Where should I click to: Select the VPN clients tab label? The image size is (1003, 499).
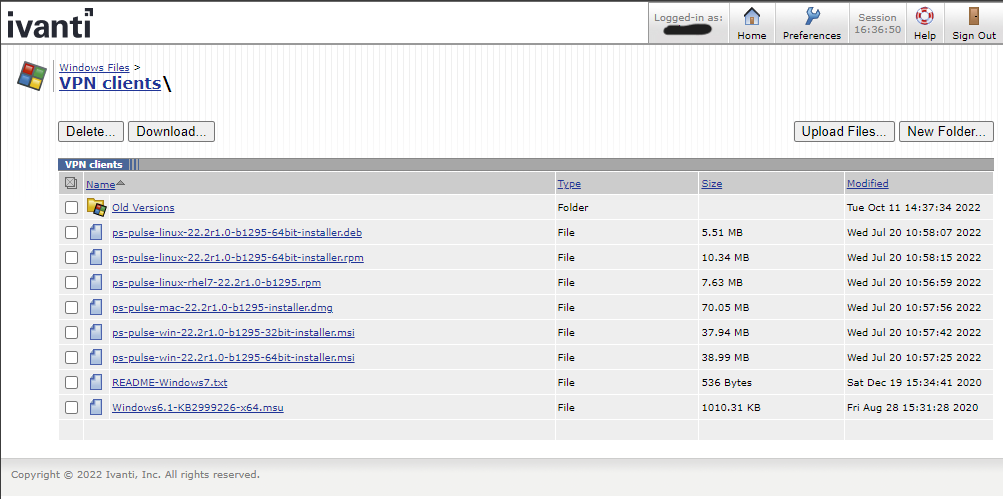93,164
